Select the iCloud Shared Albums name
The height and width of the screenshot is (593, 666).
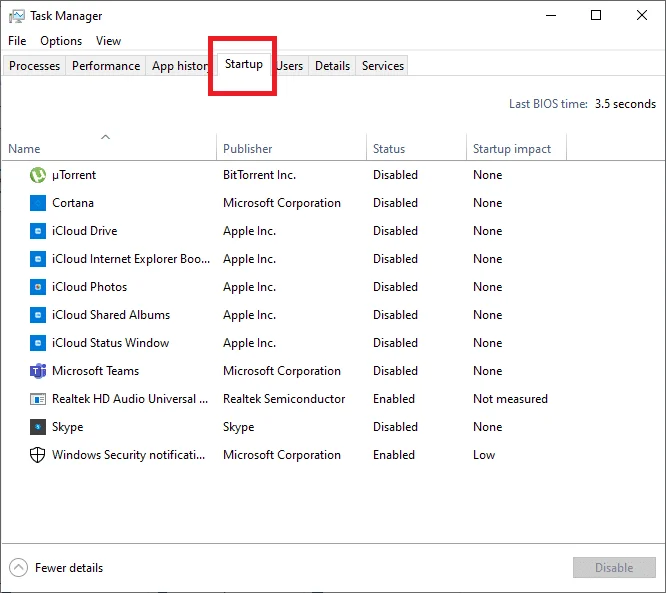point(111,315)
